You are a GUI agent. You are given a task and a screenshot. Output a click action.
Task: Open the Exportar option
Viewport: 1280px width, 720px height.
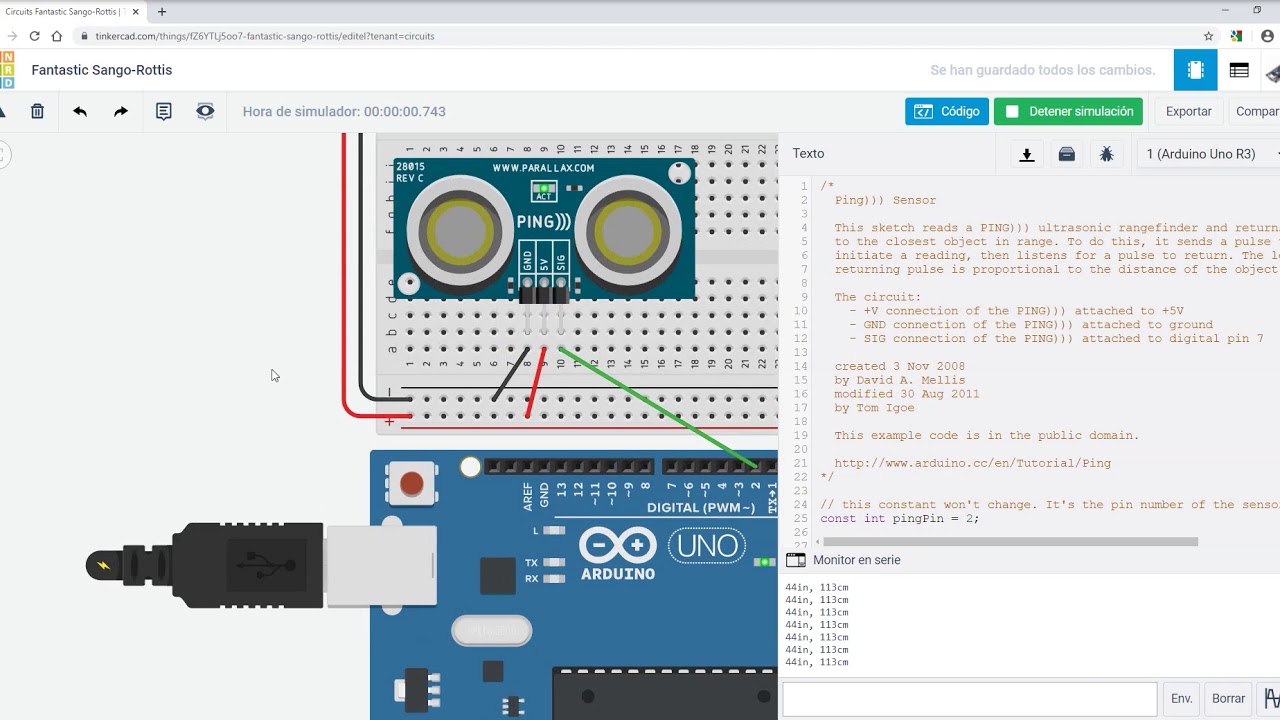[x=1188, y=111]
